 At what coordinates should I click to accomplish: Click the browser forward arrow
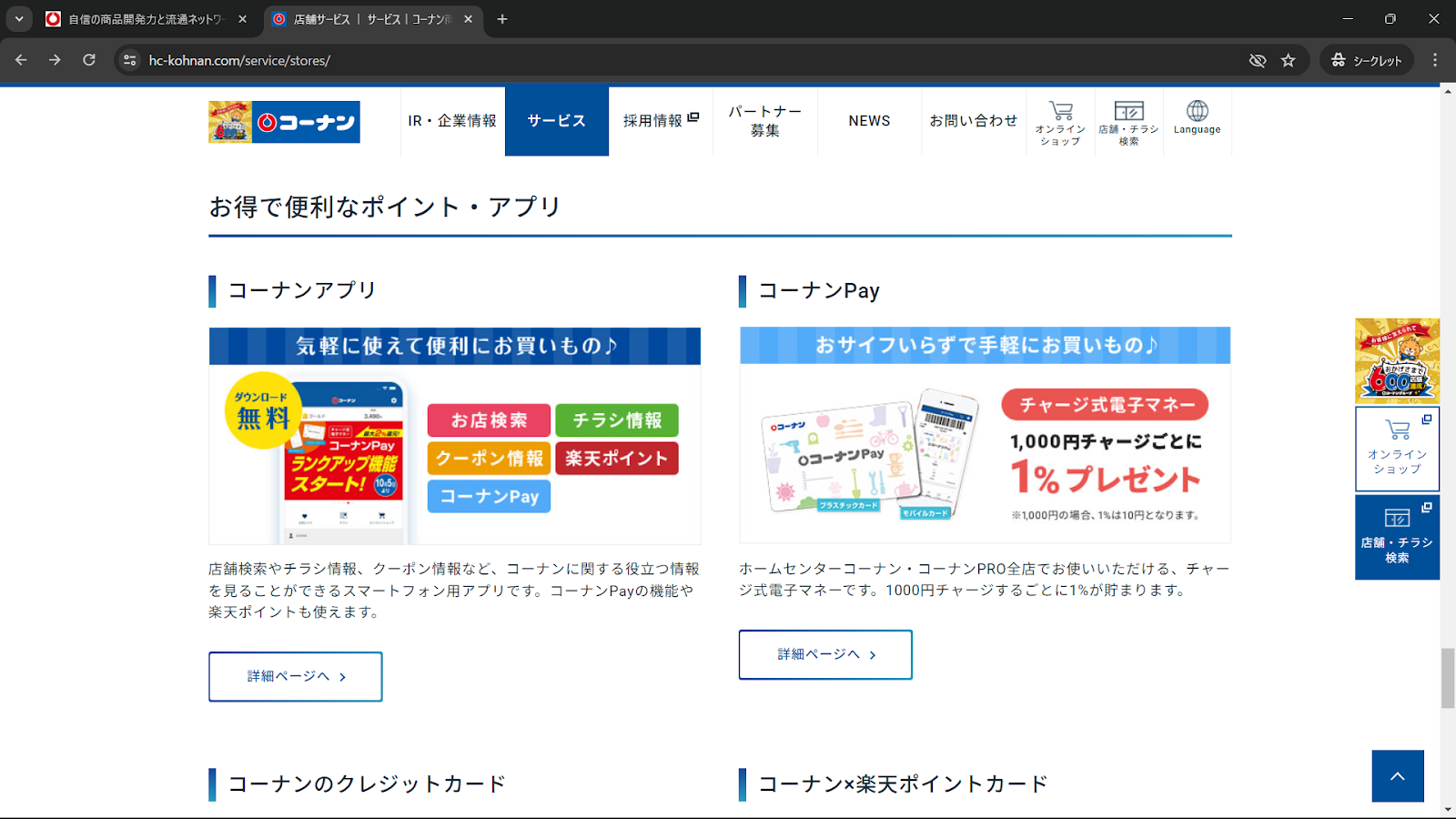click(55, 60)
